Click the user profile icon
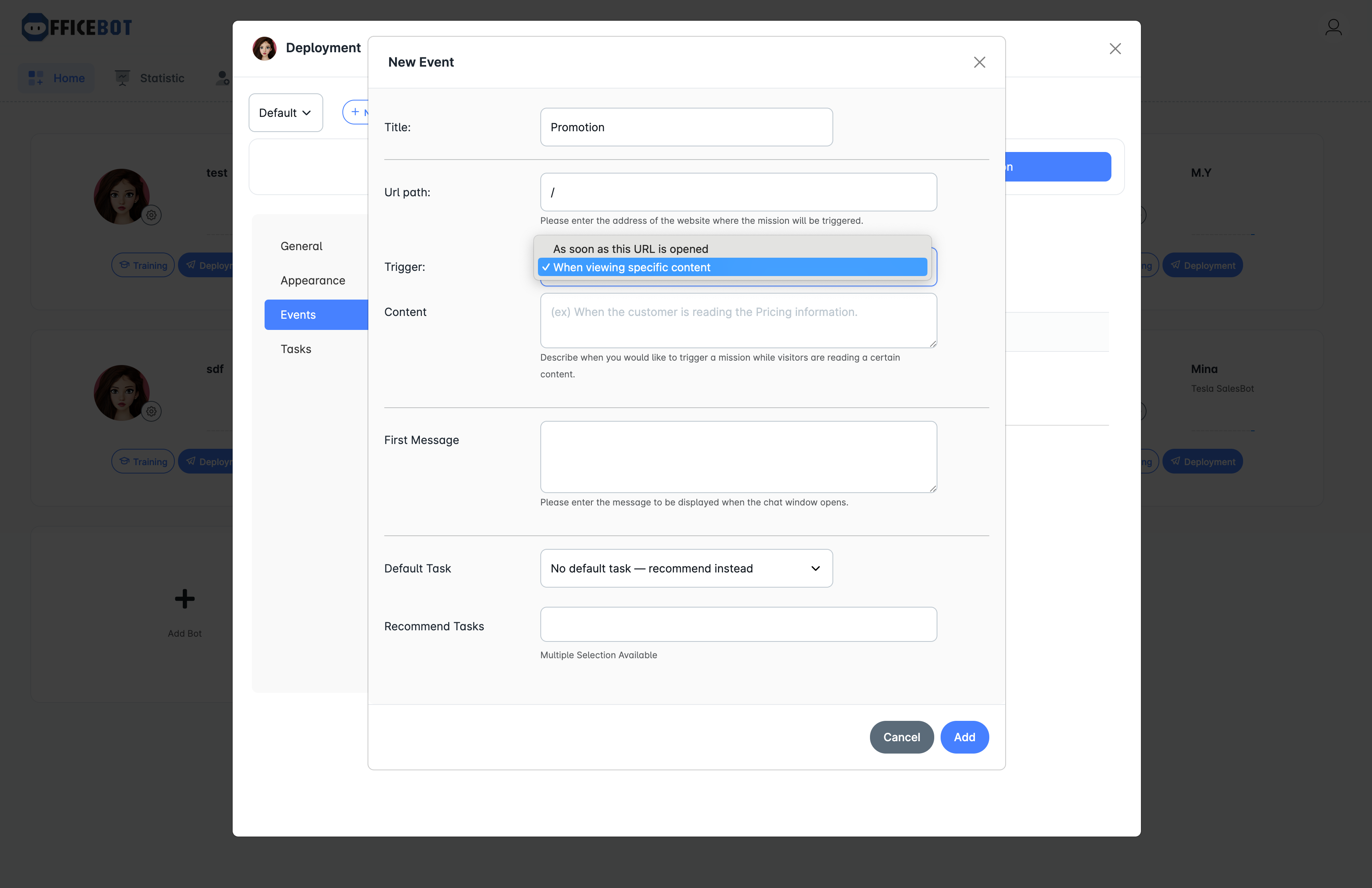The image size is (1372, 888). click(1333, 27)
